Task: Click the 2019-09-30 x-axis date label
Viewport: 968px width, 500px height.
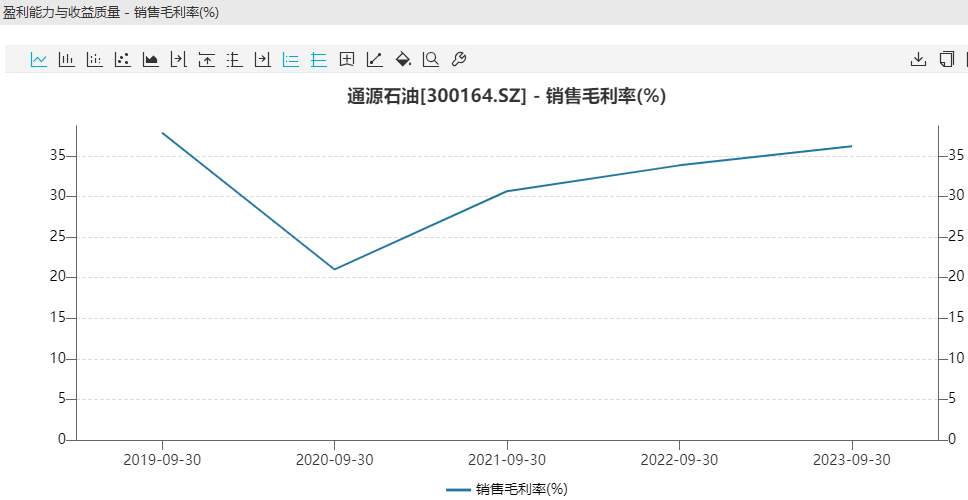Action: [162, 460]
